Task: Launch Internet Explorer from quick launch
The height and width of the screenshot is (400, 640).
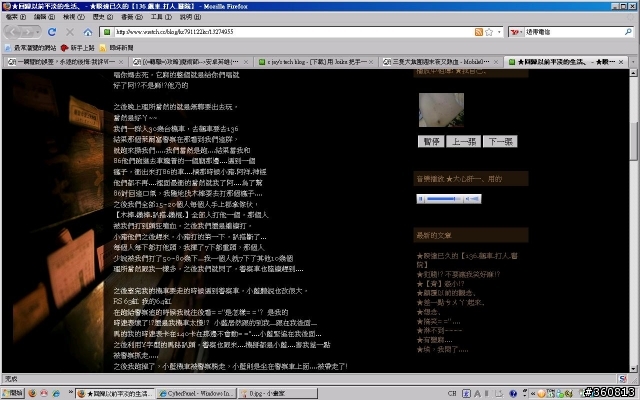Action: click(56, 393)
